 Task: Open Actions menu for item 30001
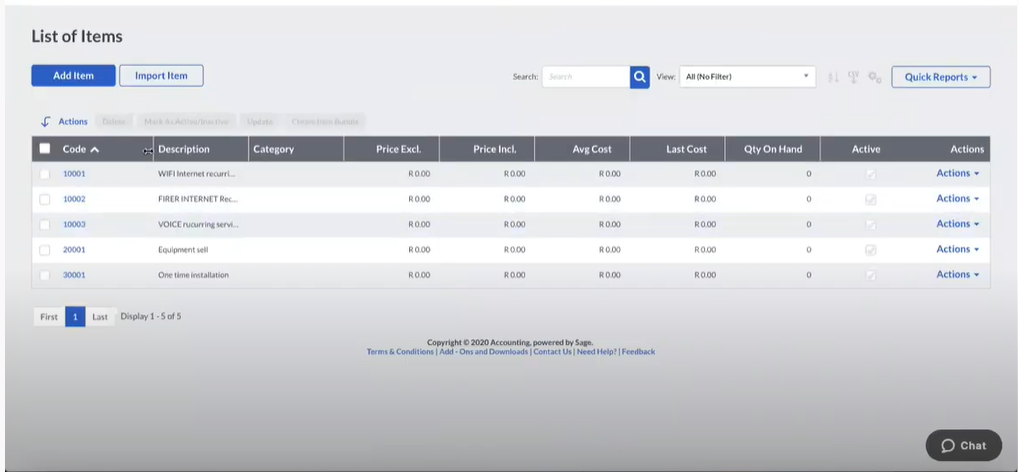click(x=957, y=275)
